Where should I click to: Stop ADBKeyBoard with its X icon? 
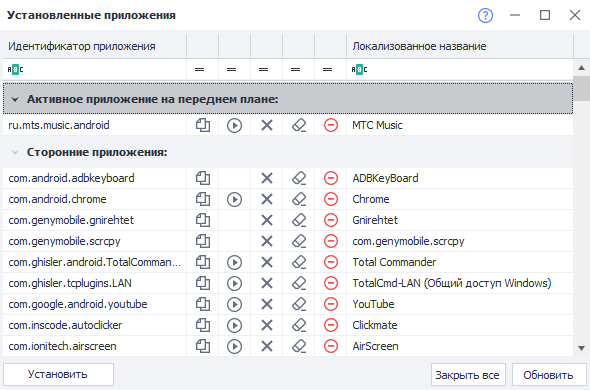(x=267, y=178)
